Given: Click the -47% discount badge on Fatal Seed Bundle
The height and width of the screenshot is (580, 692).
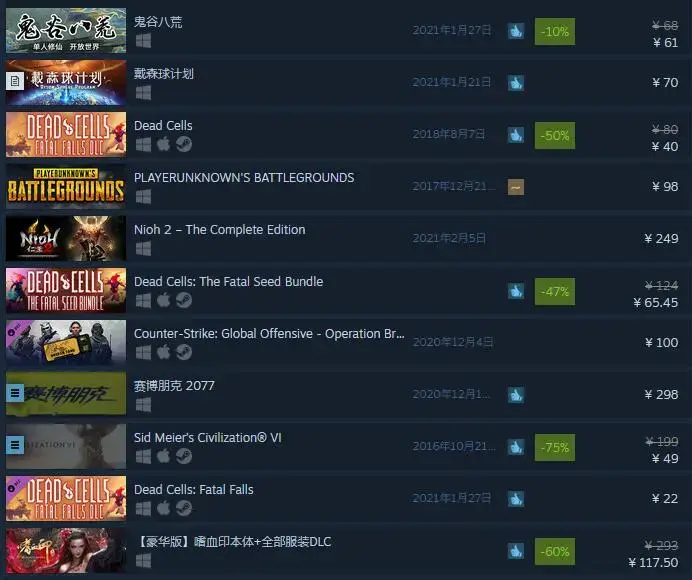Looking at the screenshot, I should coord(555,291).
